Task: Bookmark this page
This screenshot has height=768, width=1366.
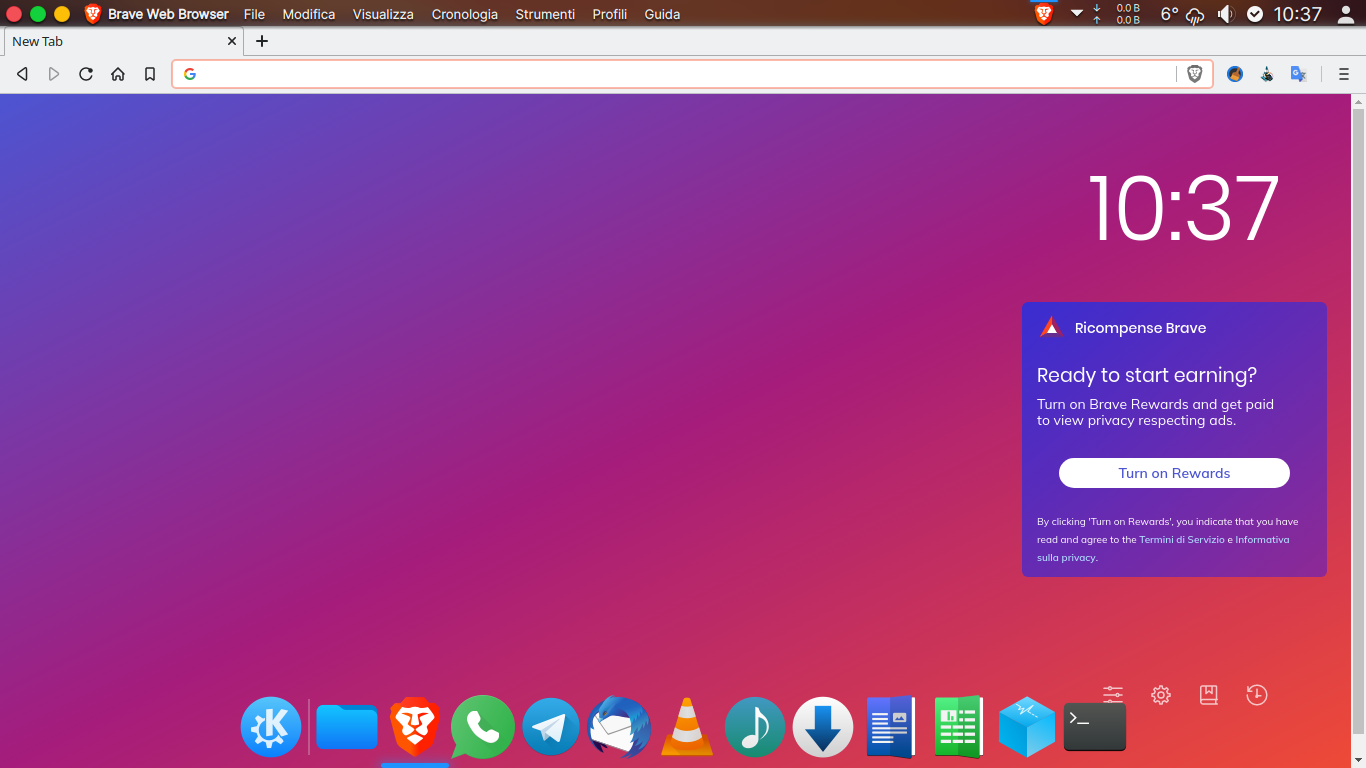Action: (150, 74)
